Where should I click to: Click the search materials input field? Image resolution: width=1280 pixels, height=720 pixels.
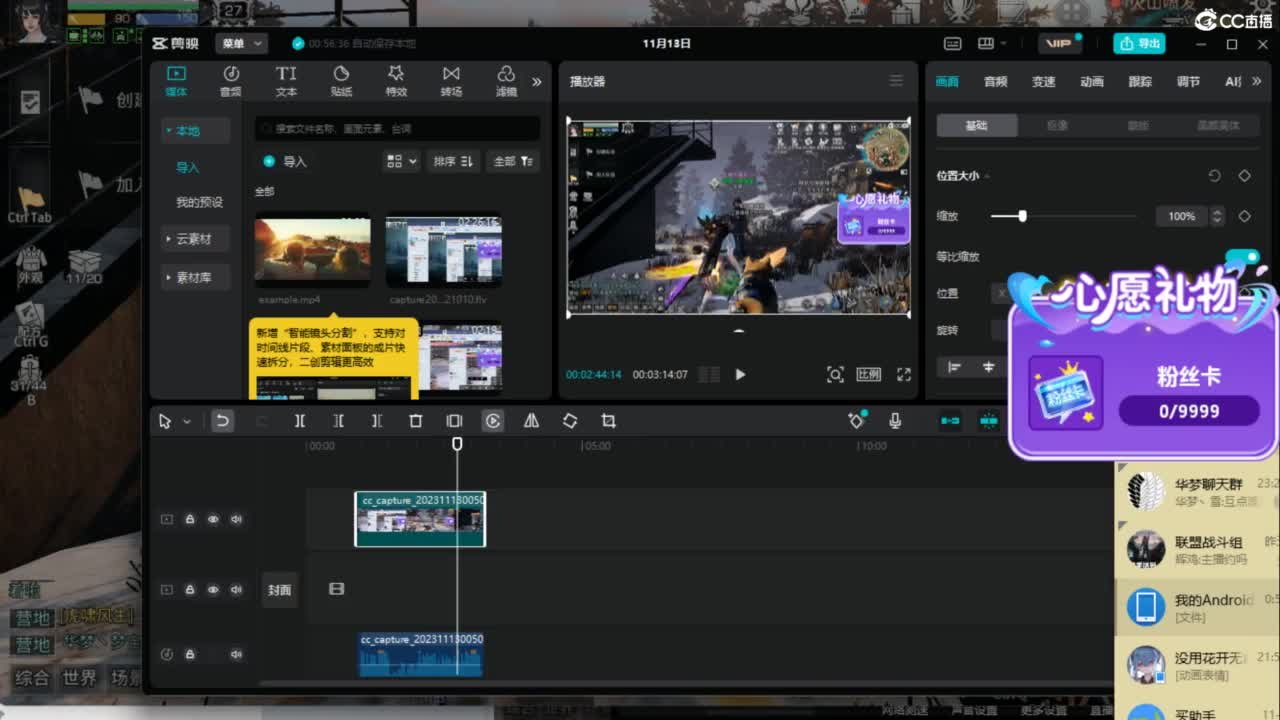397,128
